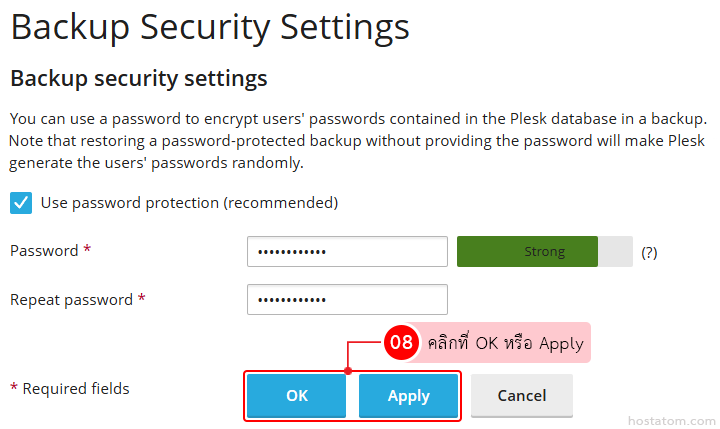Click the Required fields note

[70, 388]
